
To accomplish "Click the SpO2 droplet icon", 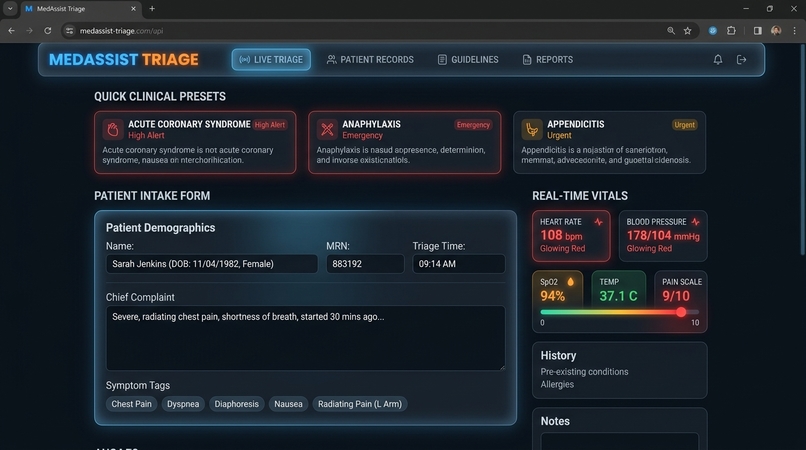I will pyautogui.click(x=570, y=282).
